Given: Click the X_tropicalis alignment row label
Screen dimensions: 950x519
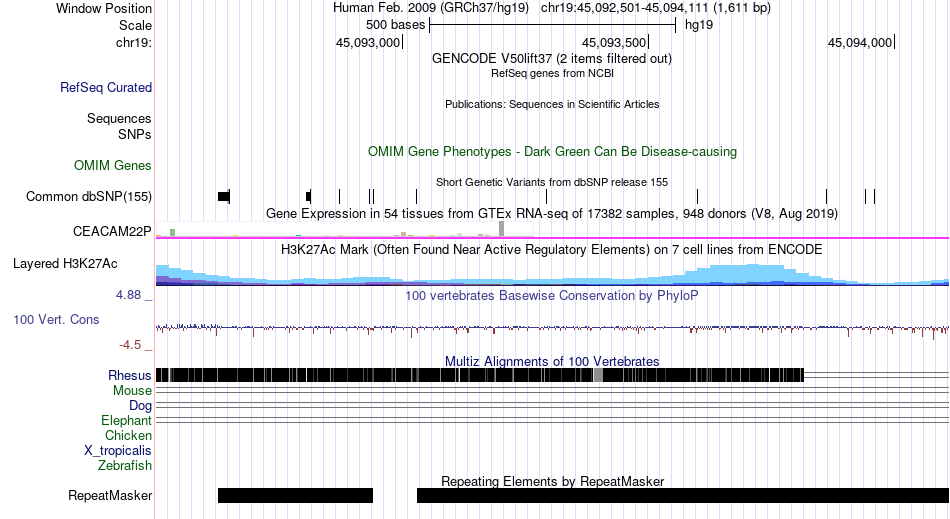Looking at the screenshot, I should [118, 451].
